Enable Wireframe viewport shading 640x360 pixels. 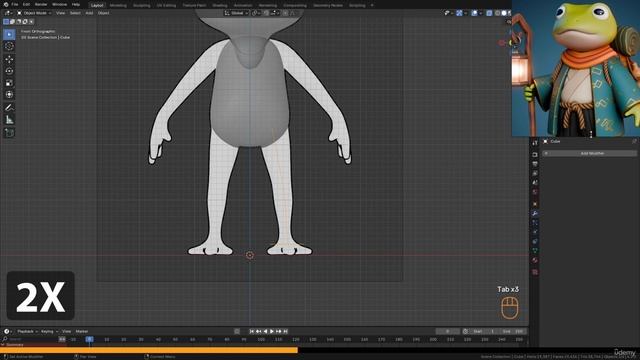(x=497, y=13)
